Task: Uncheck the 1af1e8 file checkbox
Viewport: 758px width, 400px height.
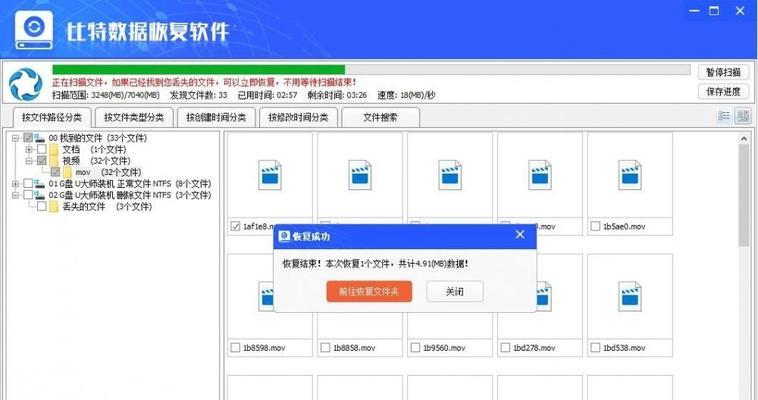Action: (x=235, y=226)
